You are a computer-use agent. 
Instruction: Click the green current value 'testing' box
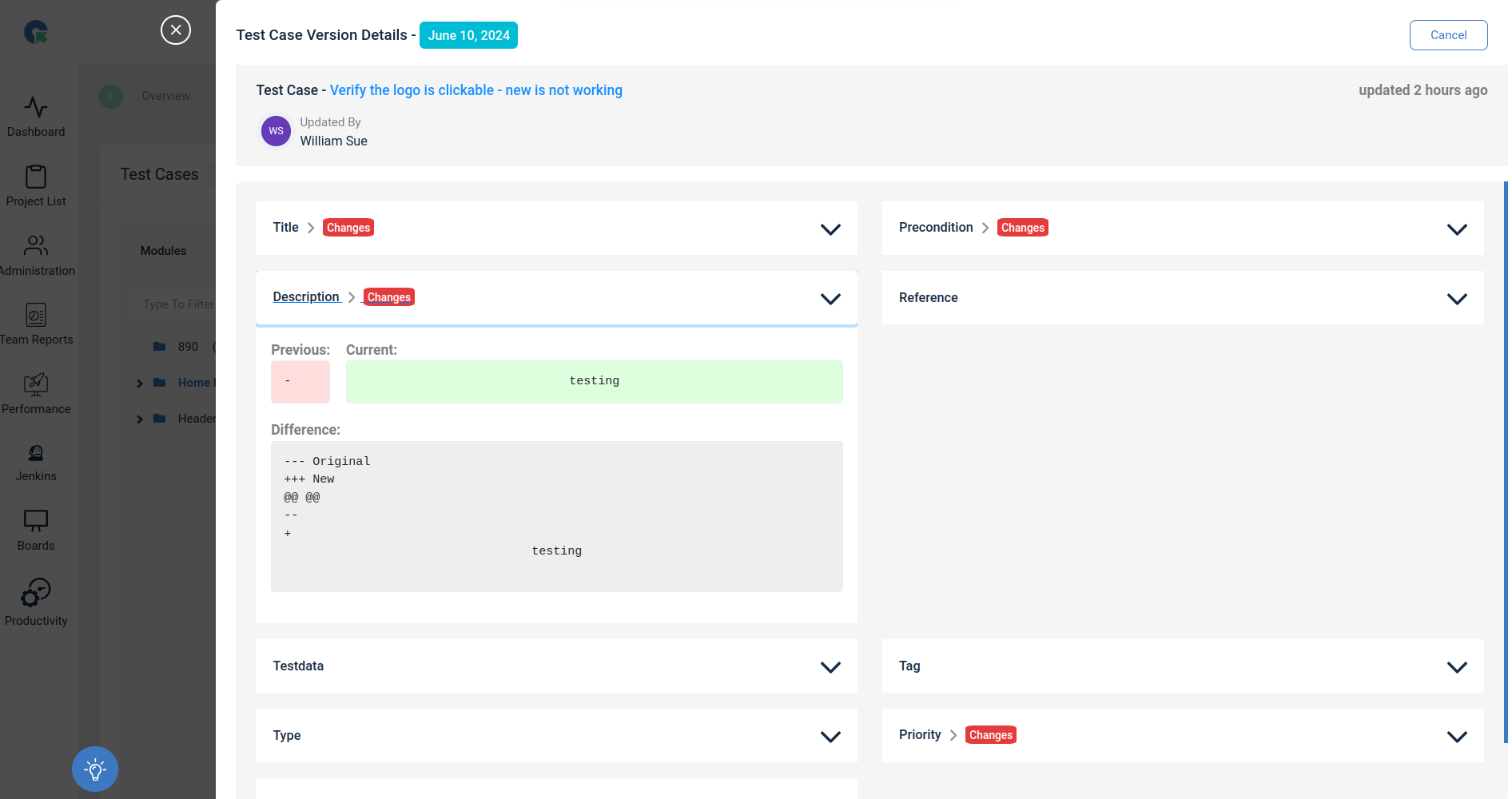(594, 382)
